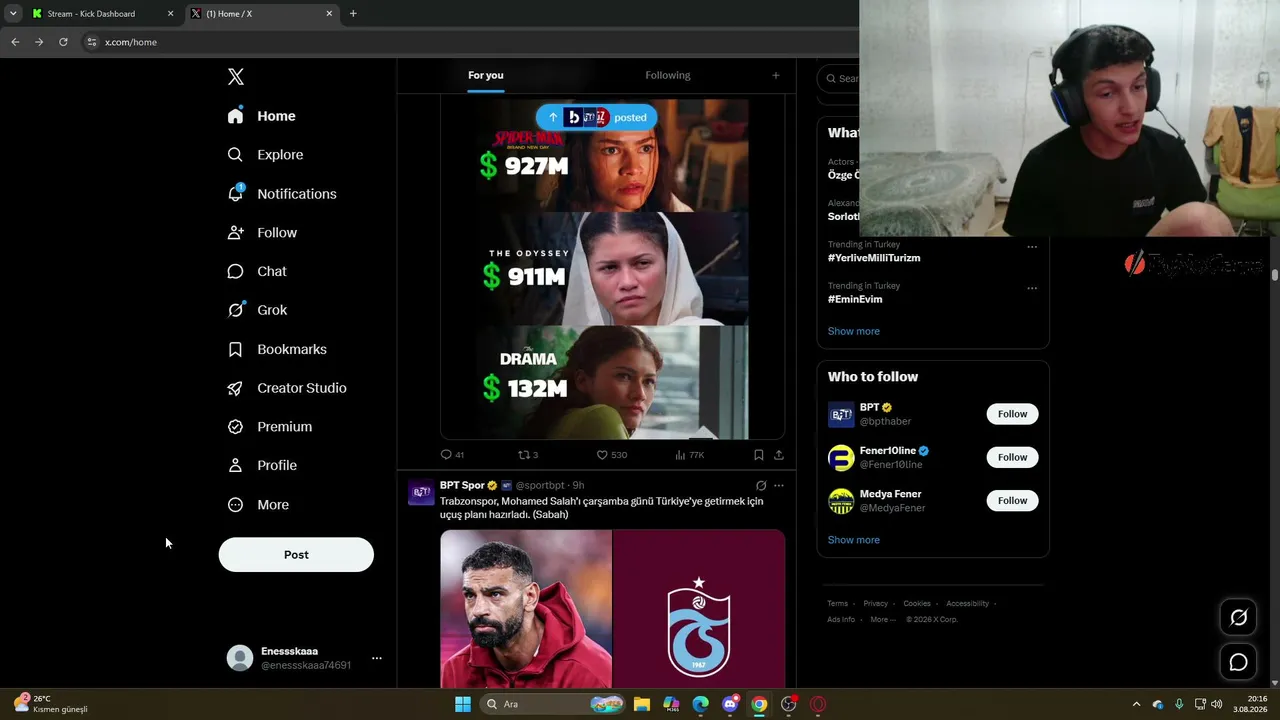Viewport: 1280px width, 720px height.
Task: Open options for the #EminEvim trend
Action: (1032, 288)
